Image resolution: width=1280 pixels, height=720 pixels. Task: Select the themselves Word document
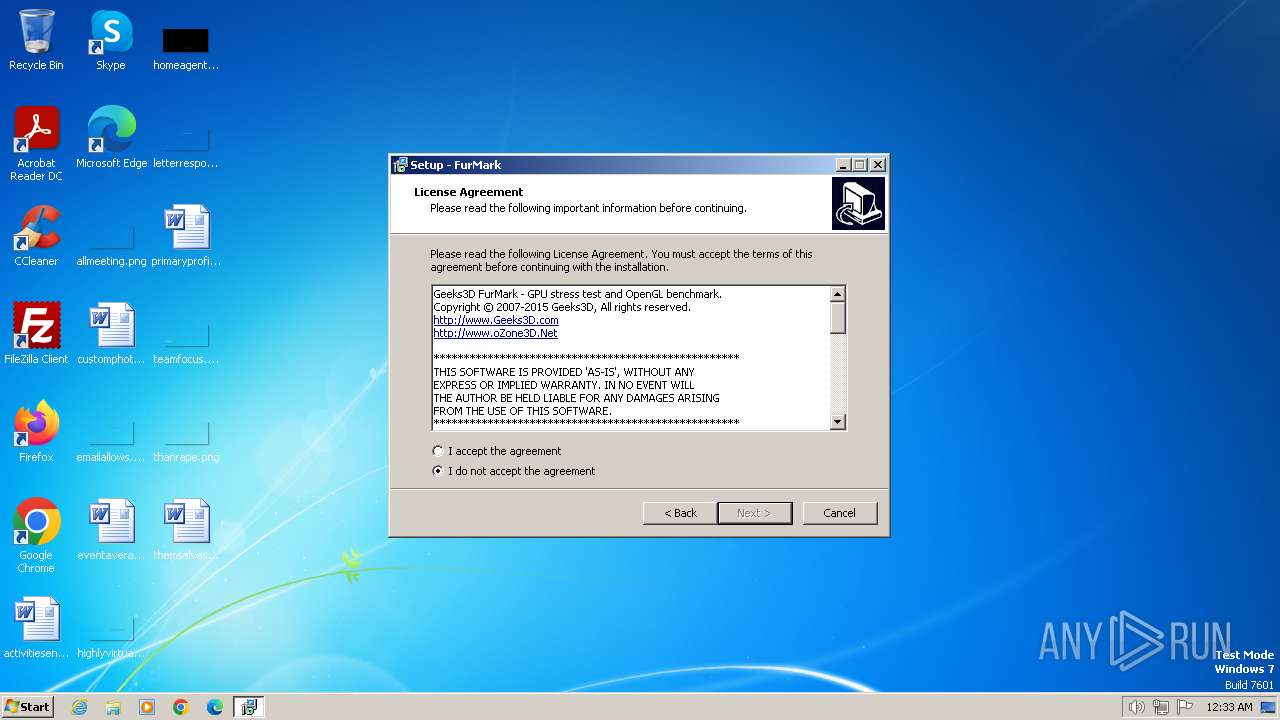186,530
